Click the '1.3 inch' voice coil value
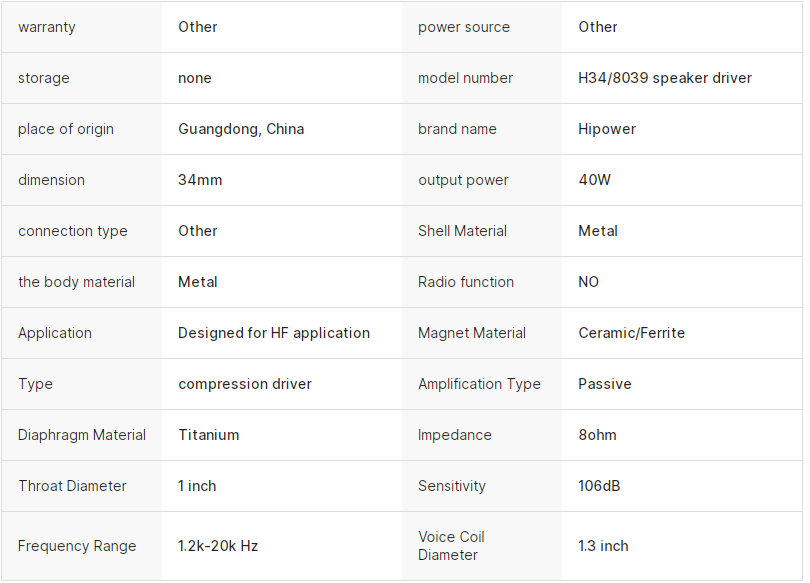 (x=603, y=546)
